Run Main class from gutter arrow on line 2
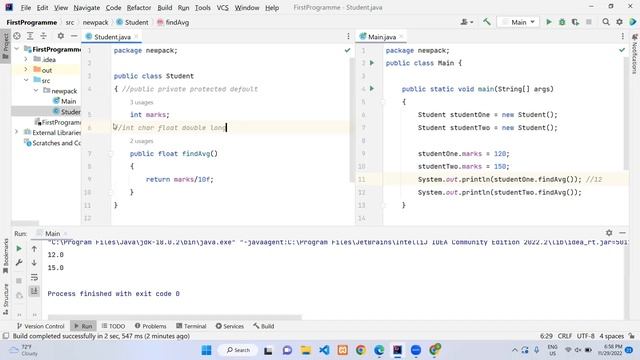Viewport: 640px width, 360px height. [x=371, y=63]
